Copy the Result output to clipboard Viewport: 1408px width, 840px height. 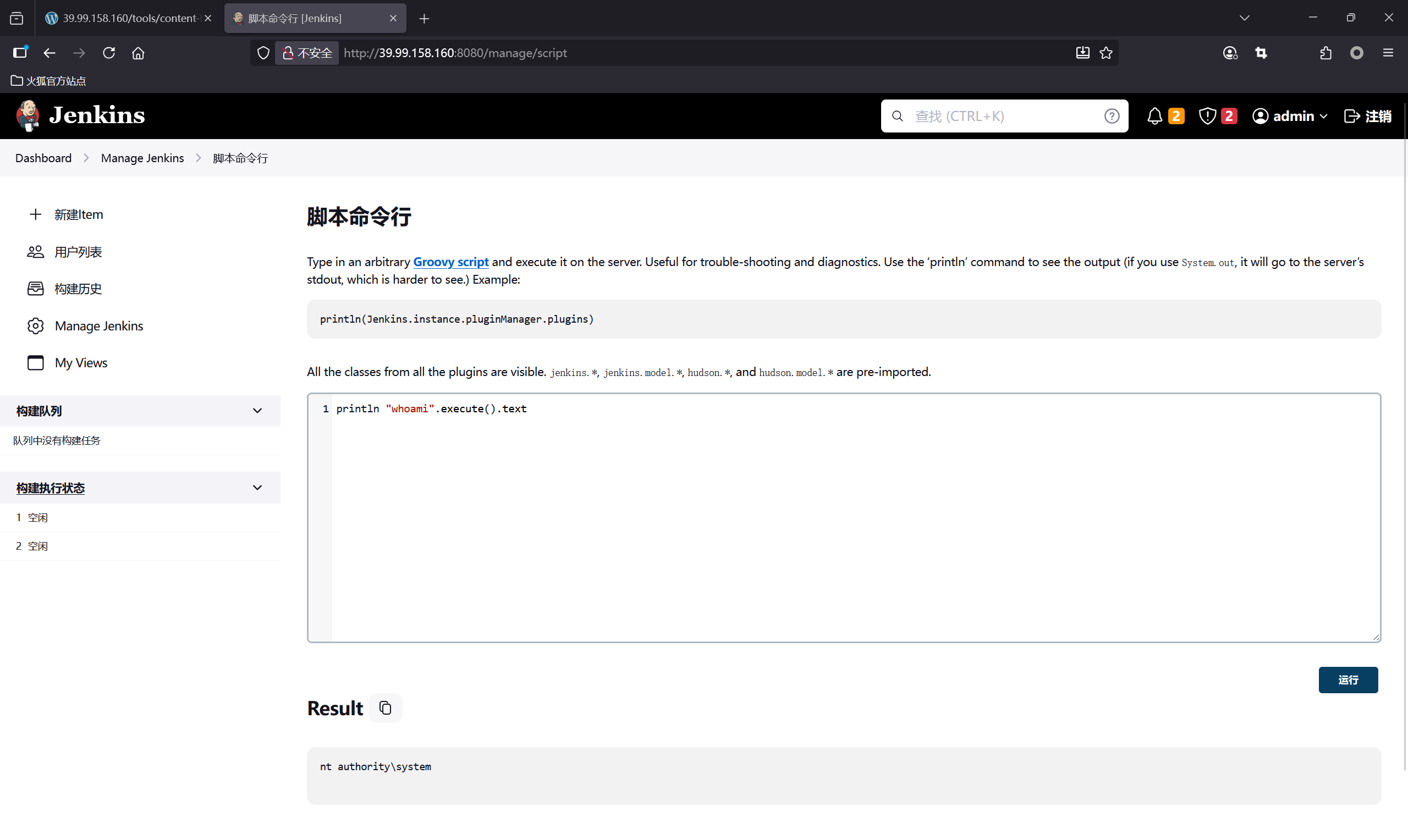(x=385, y=708)
